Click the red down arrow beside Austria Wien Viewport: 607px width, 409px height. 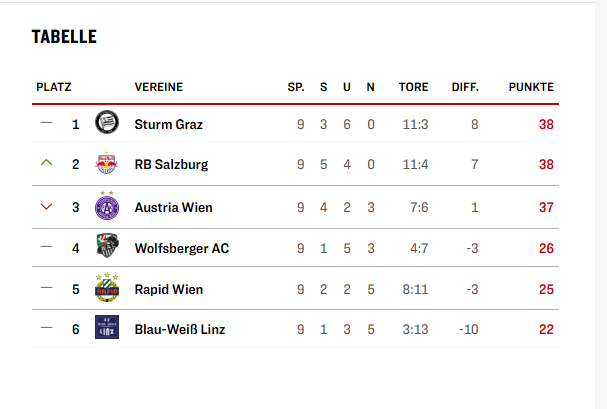point(46,207)
